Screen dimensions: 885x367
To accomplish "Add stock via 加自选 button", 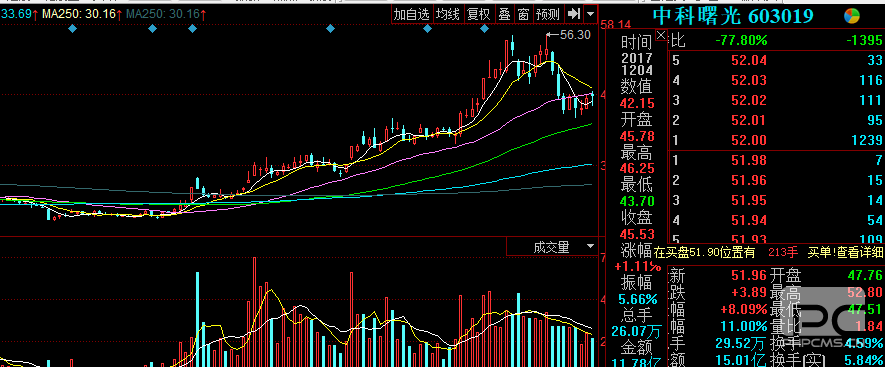I will point(411,14).
